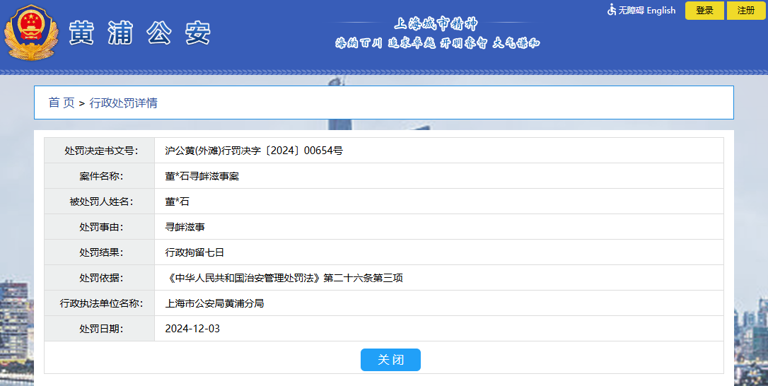Click the 上海城市精神 slogan banner

pyautogui.click(x=437, y=33)
